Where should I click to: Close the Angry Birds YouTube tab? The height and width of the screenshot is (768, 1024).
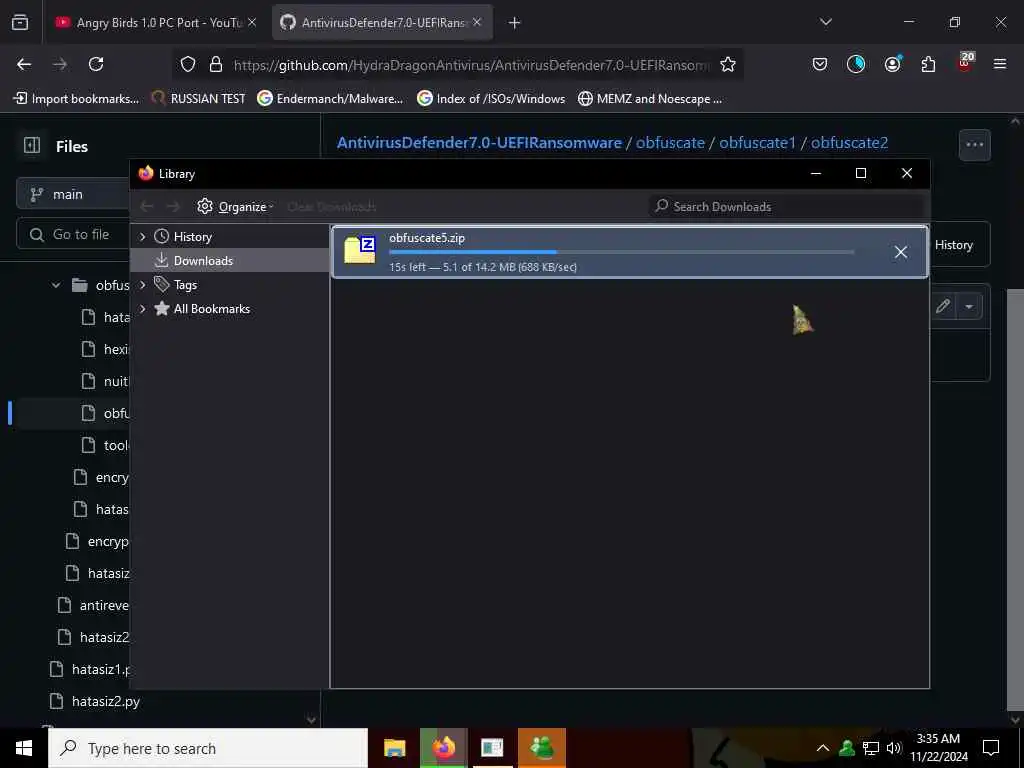point(252,22)
